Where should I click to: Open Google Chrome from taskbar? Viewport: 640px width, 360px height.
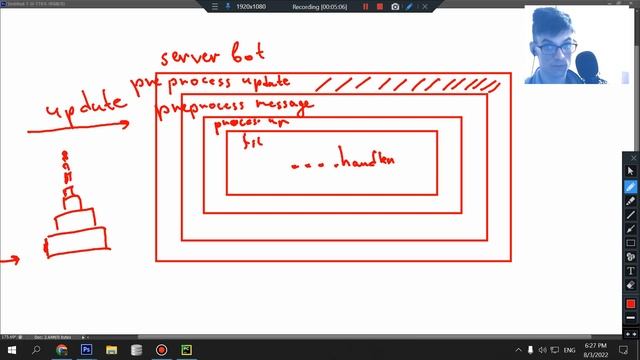click(x=62, y=350)
